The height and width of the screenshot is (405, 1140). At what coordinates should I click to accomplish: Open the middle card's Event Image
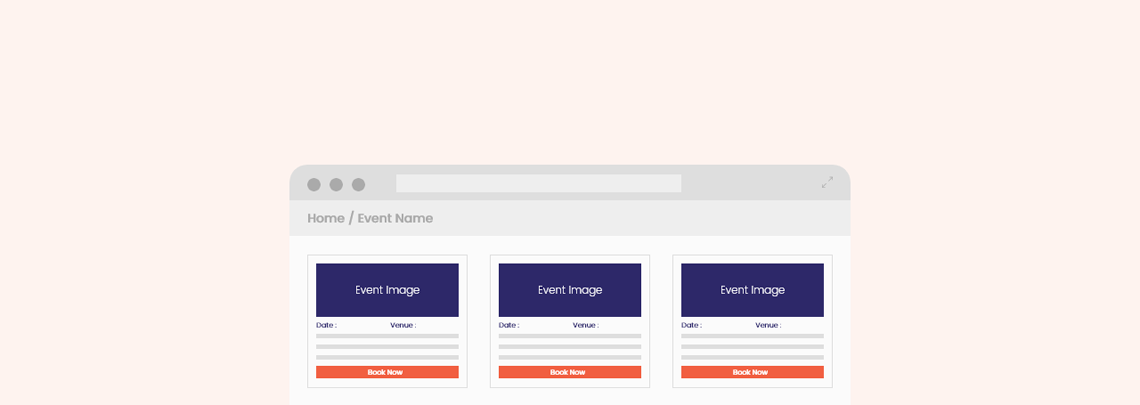[x=570, y=290]
